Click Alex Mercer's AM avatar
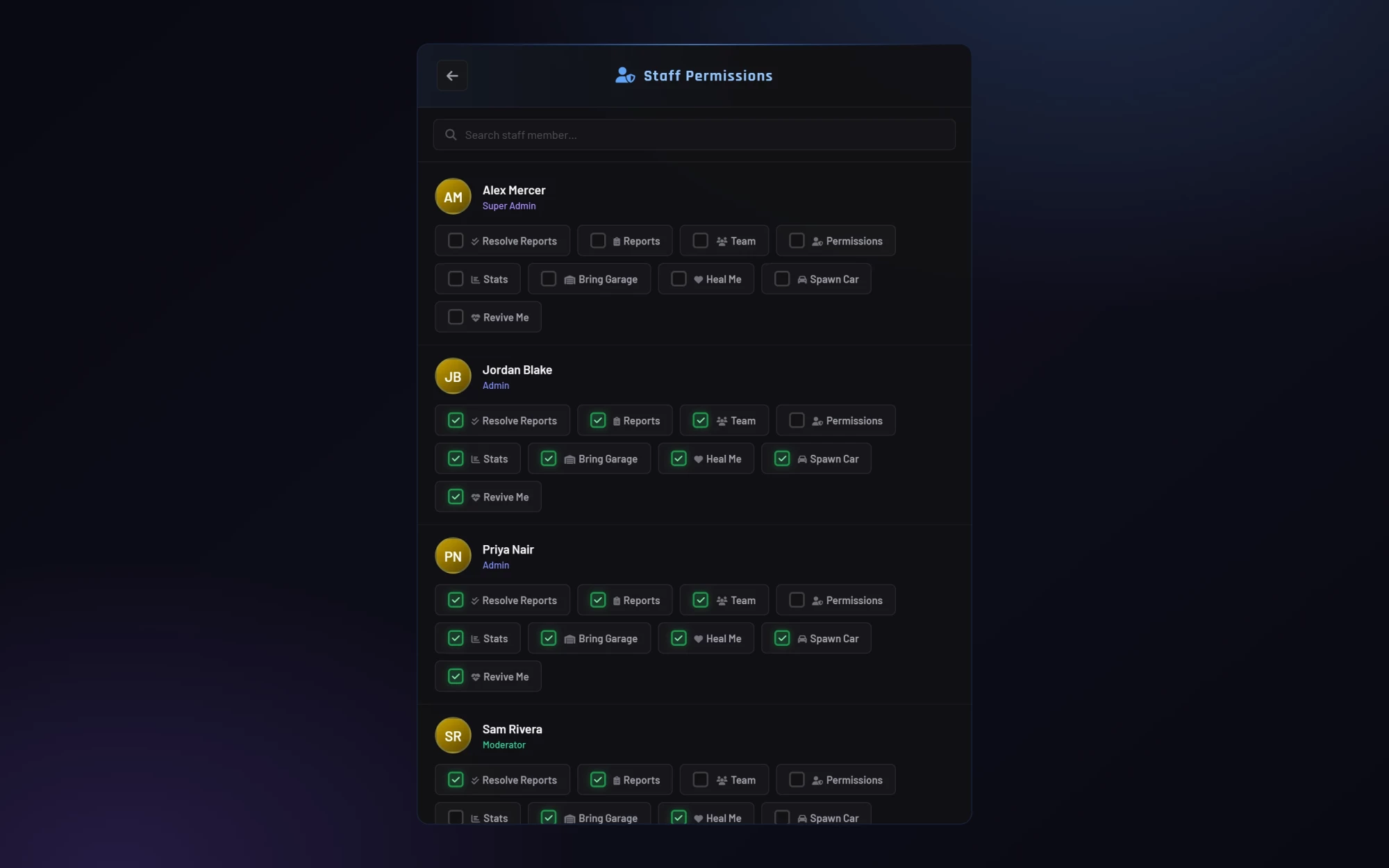Viewport: 1389px width, 868px height. tap(453, 197)
